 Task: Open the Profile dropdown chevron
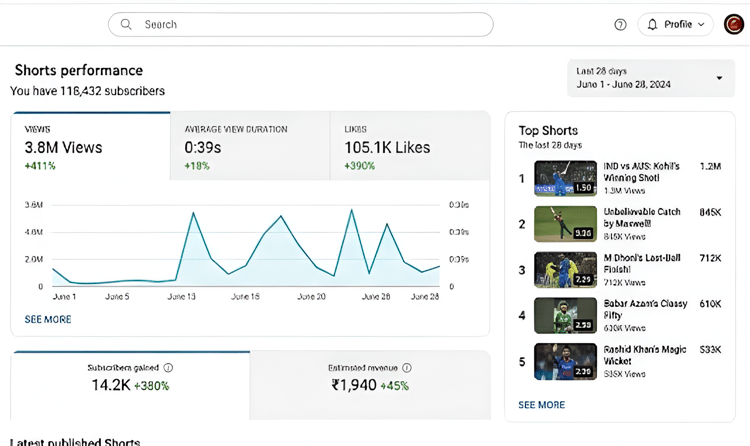701,24
